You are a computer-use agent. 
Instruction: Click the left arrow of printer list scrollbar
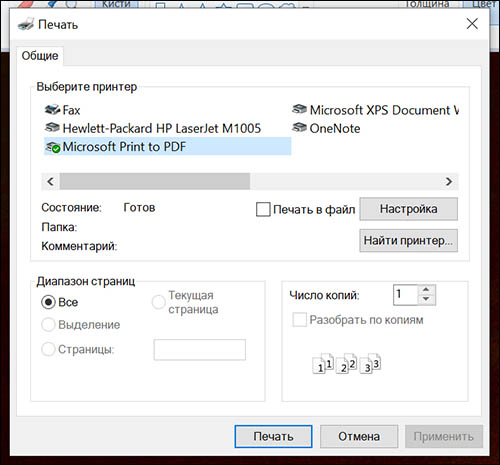tap(51, 182)
